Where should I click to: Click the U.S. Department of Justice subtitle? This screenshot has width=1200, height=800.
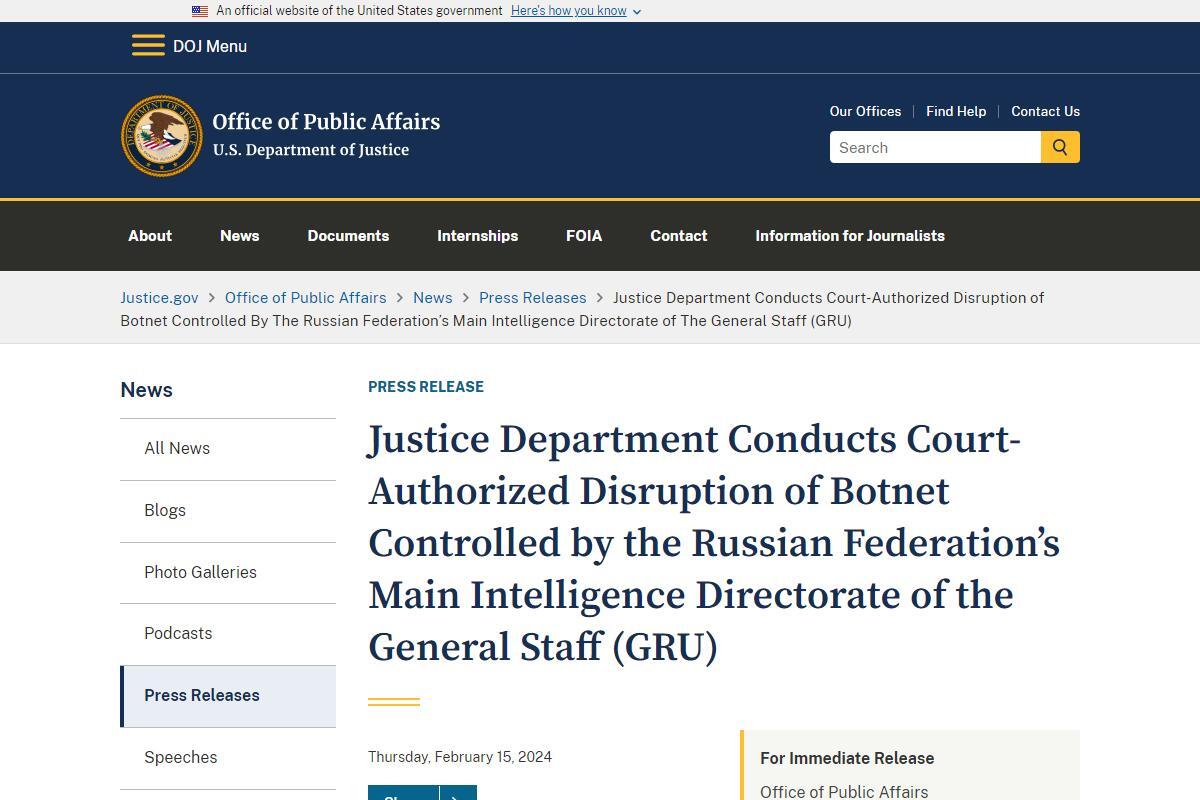311,150
